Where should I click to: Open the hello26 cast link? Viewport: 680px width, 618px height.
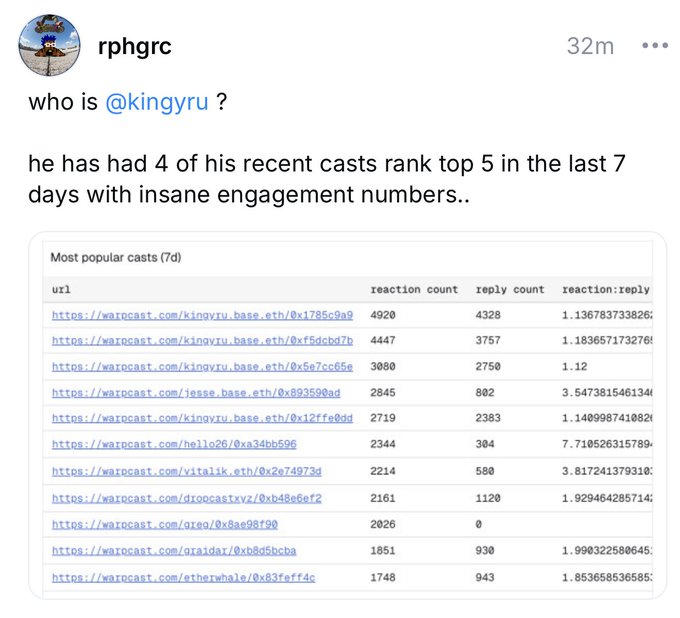coord(174,444)
